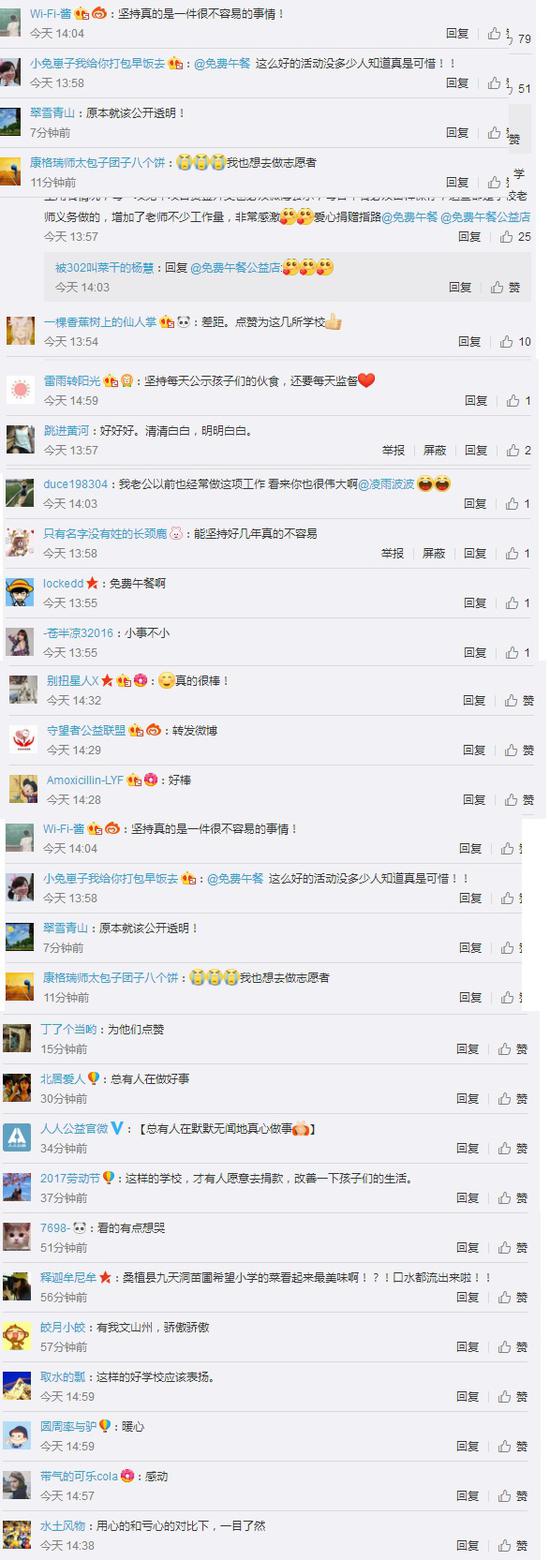
Task: Like the comment by 水土风物
Action: (x=505, y=1546)
